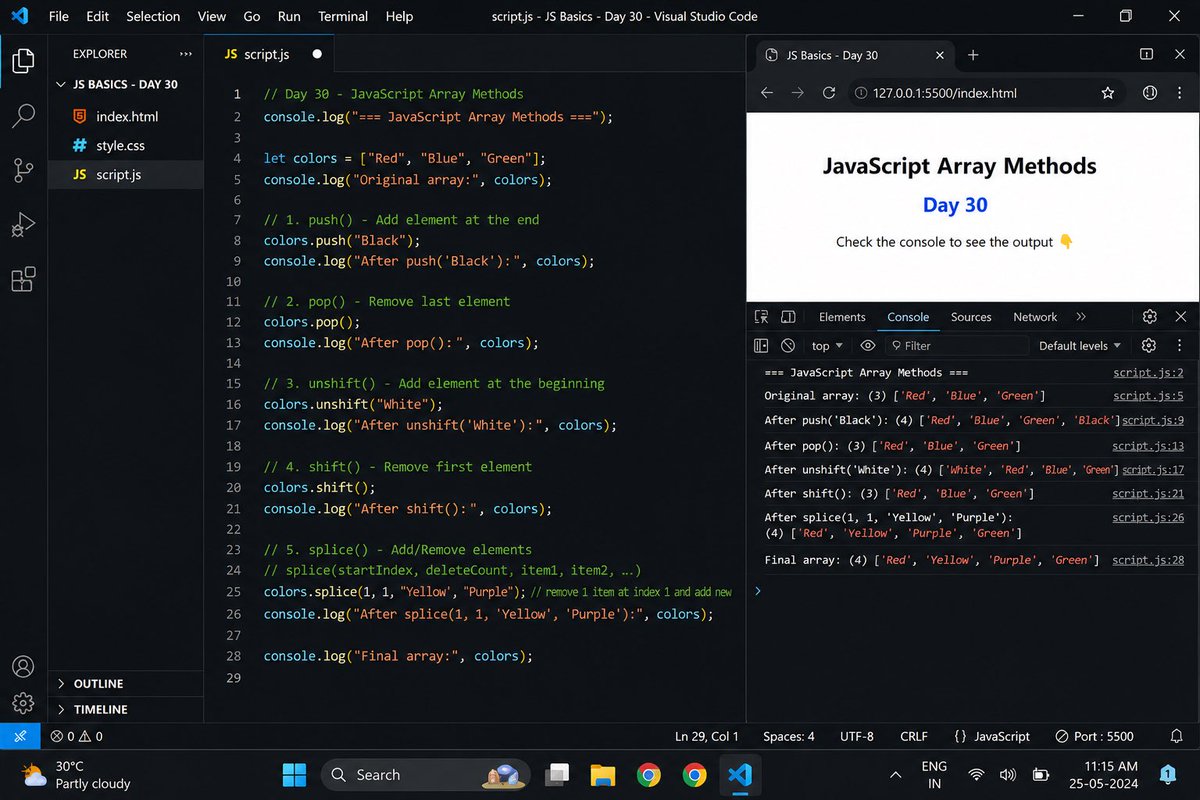Select the script.js editor tab

pyautogui.click(x=270, y=54)
